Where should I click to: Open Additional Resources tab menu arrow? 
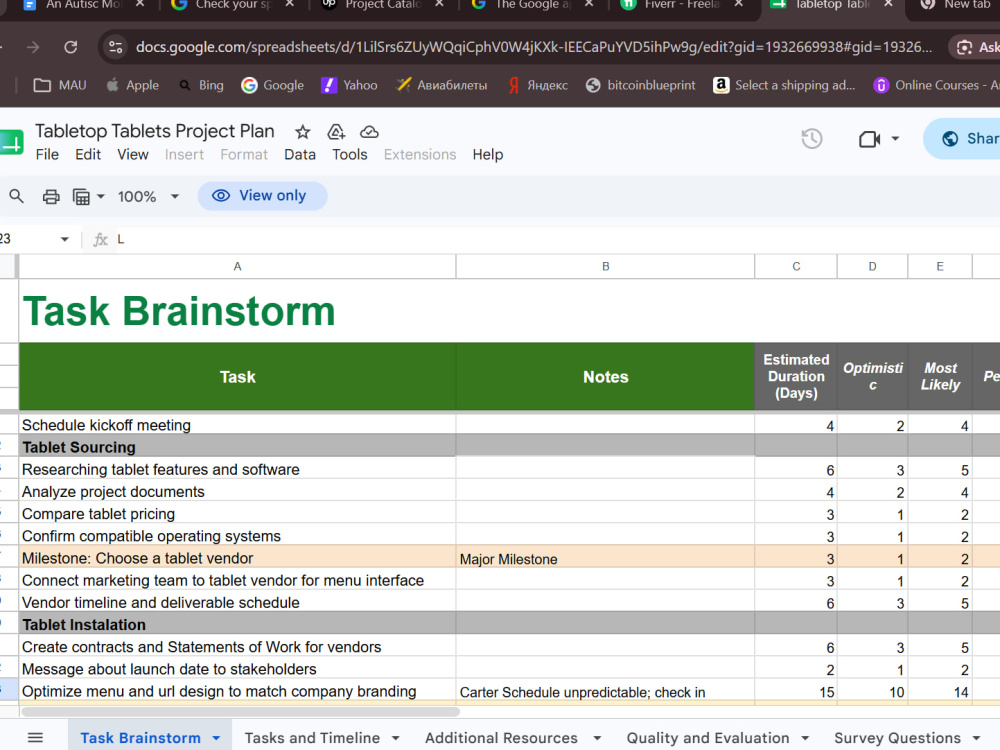(x=597, y=738)
